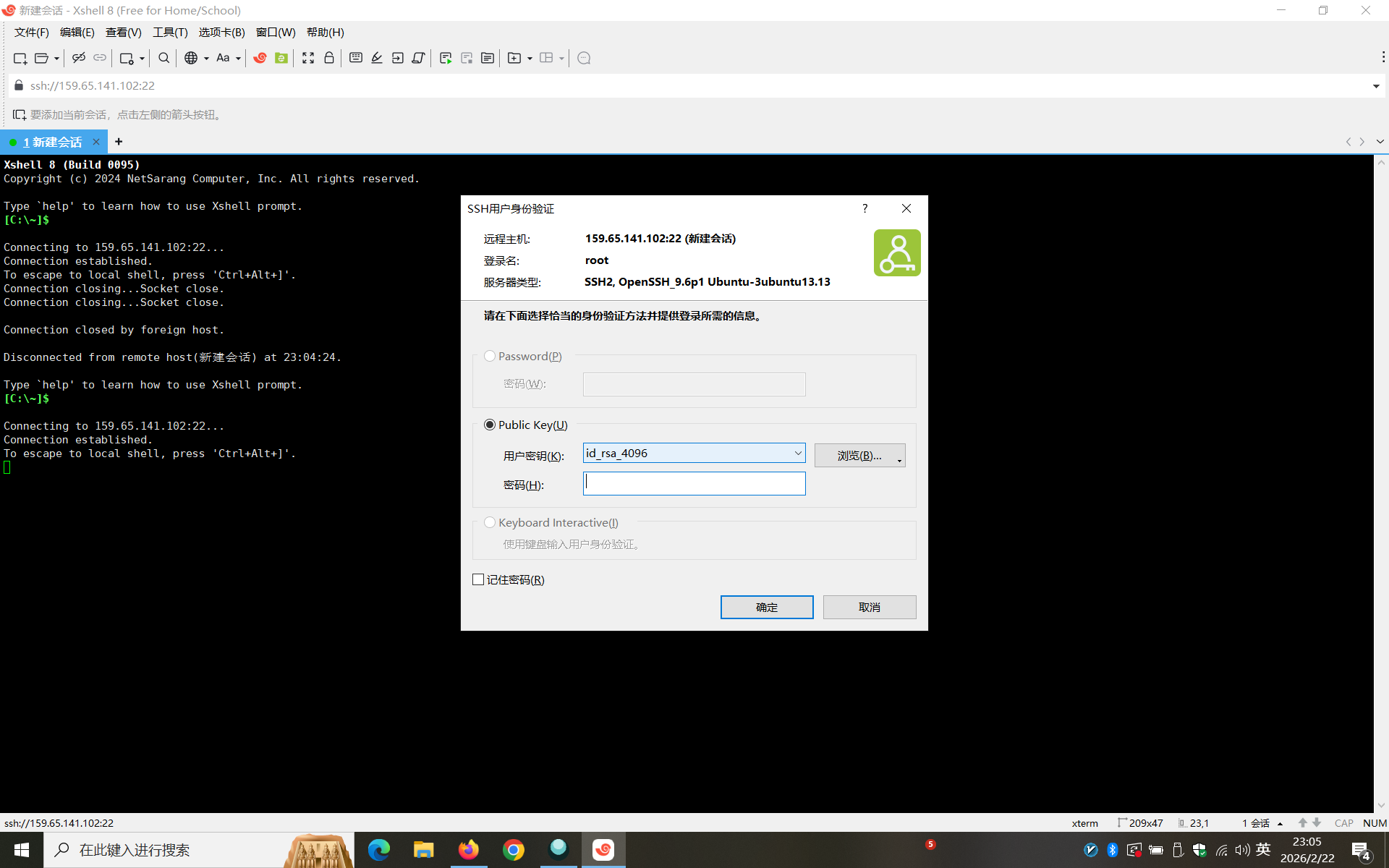The width and height of the screenshot is (1389, 868).
Task: Enable the remember password checkbox
Action: 478,579
